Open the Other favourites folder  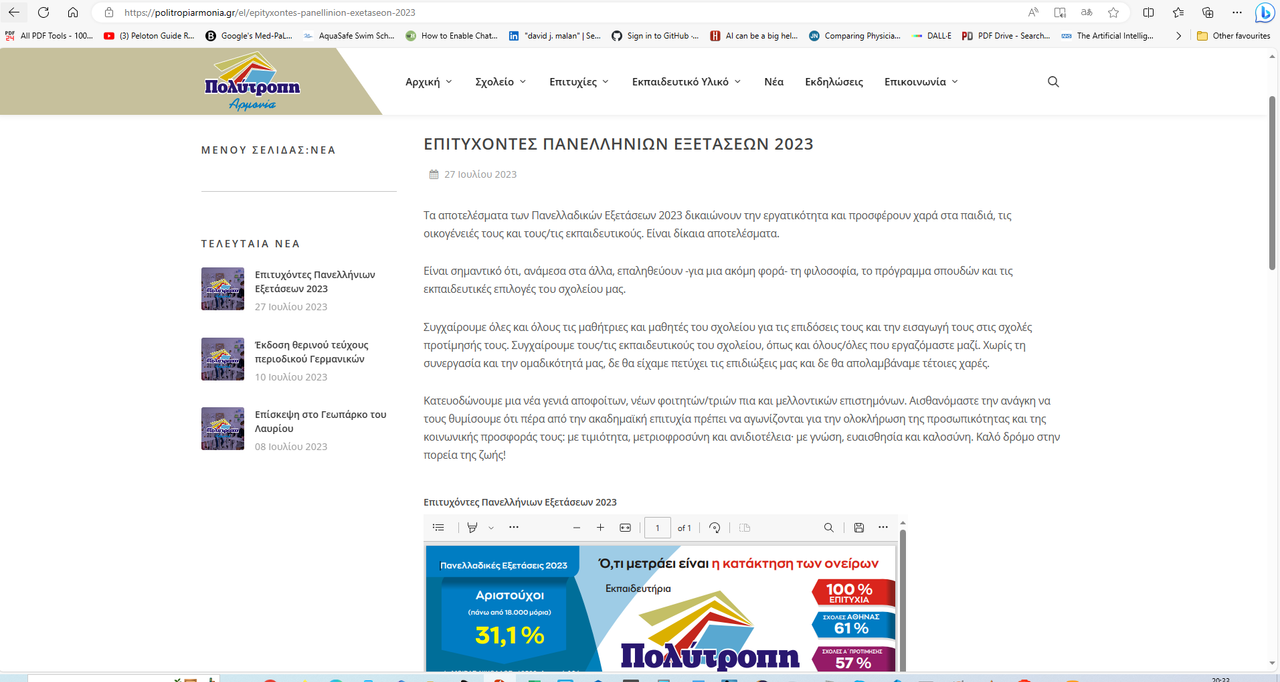point(1233,35)
